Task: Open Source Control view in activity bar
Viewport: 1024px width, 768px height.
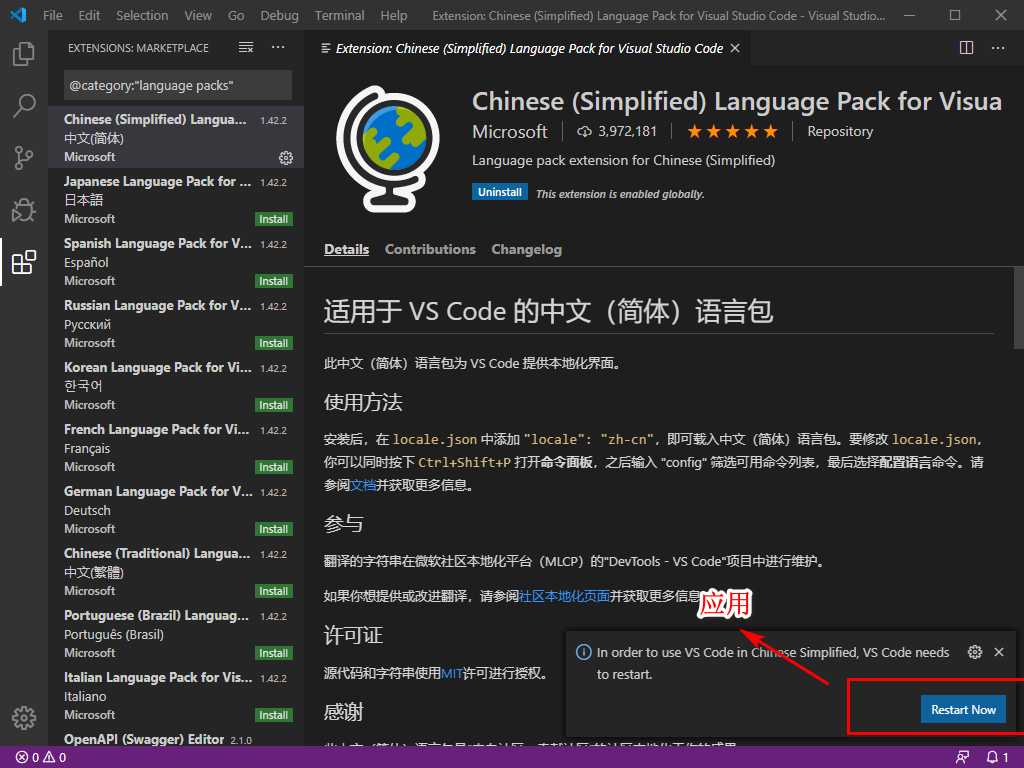Action: point(24,157)
